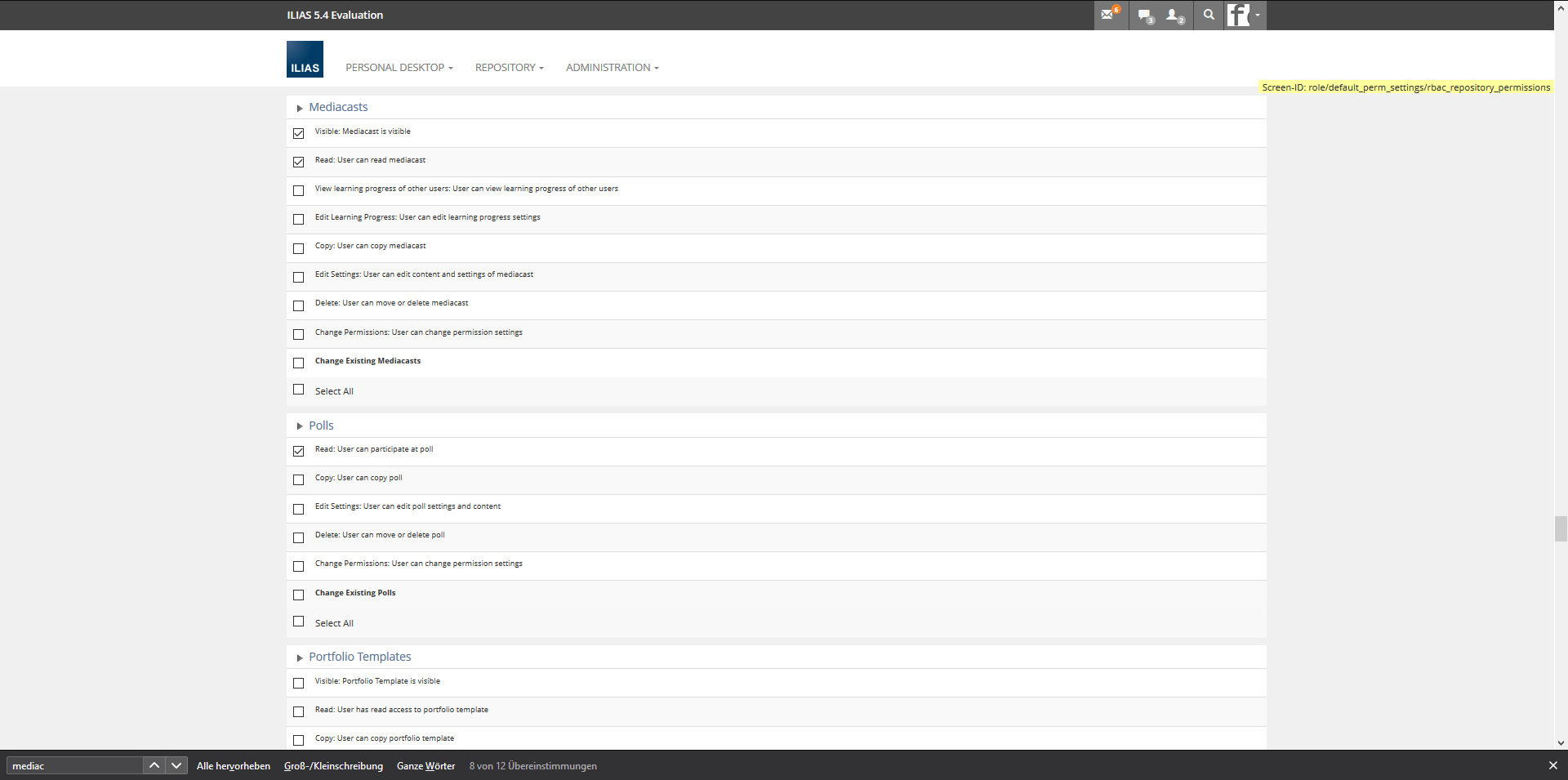Enable Copy: User can copy mediacast
This screenshot has height=780, width=1568.
[x=299, y=248]
